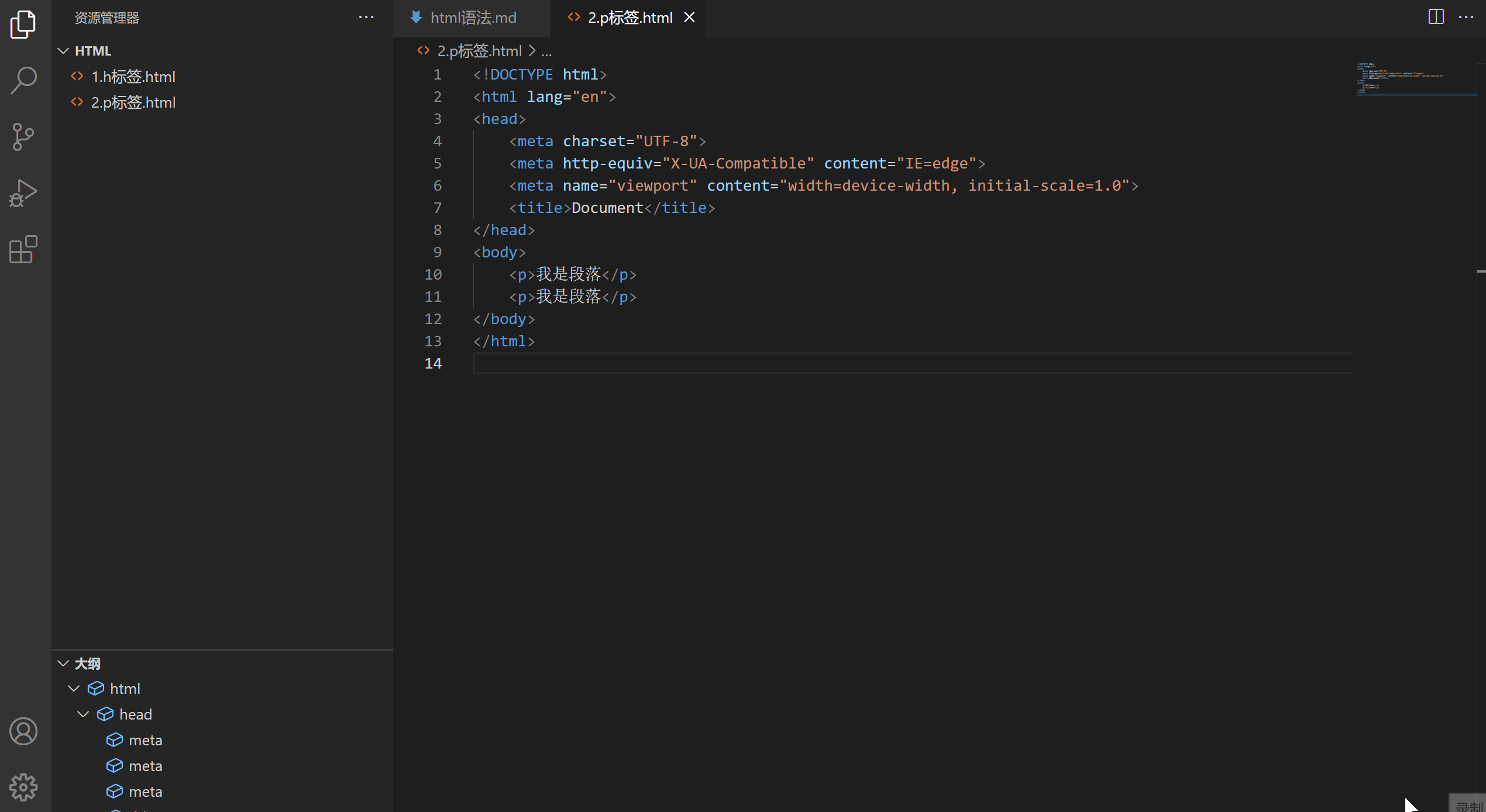Click the more actions button on explorer panel

[x=368, y=17]
